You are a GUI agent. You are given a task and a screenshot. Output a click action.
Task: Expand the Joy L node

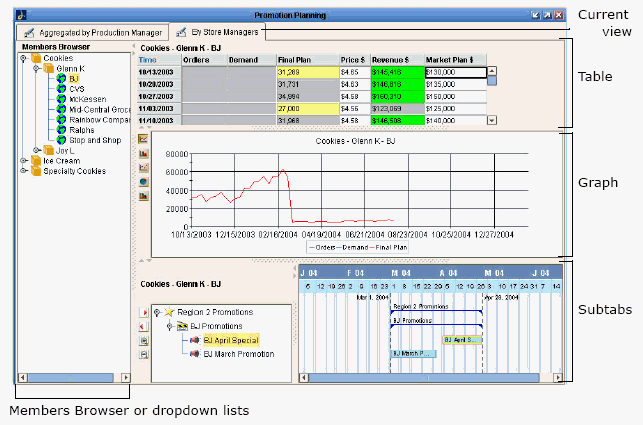(x=36, y=151)
